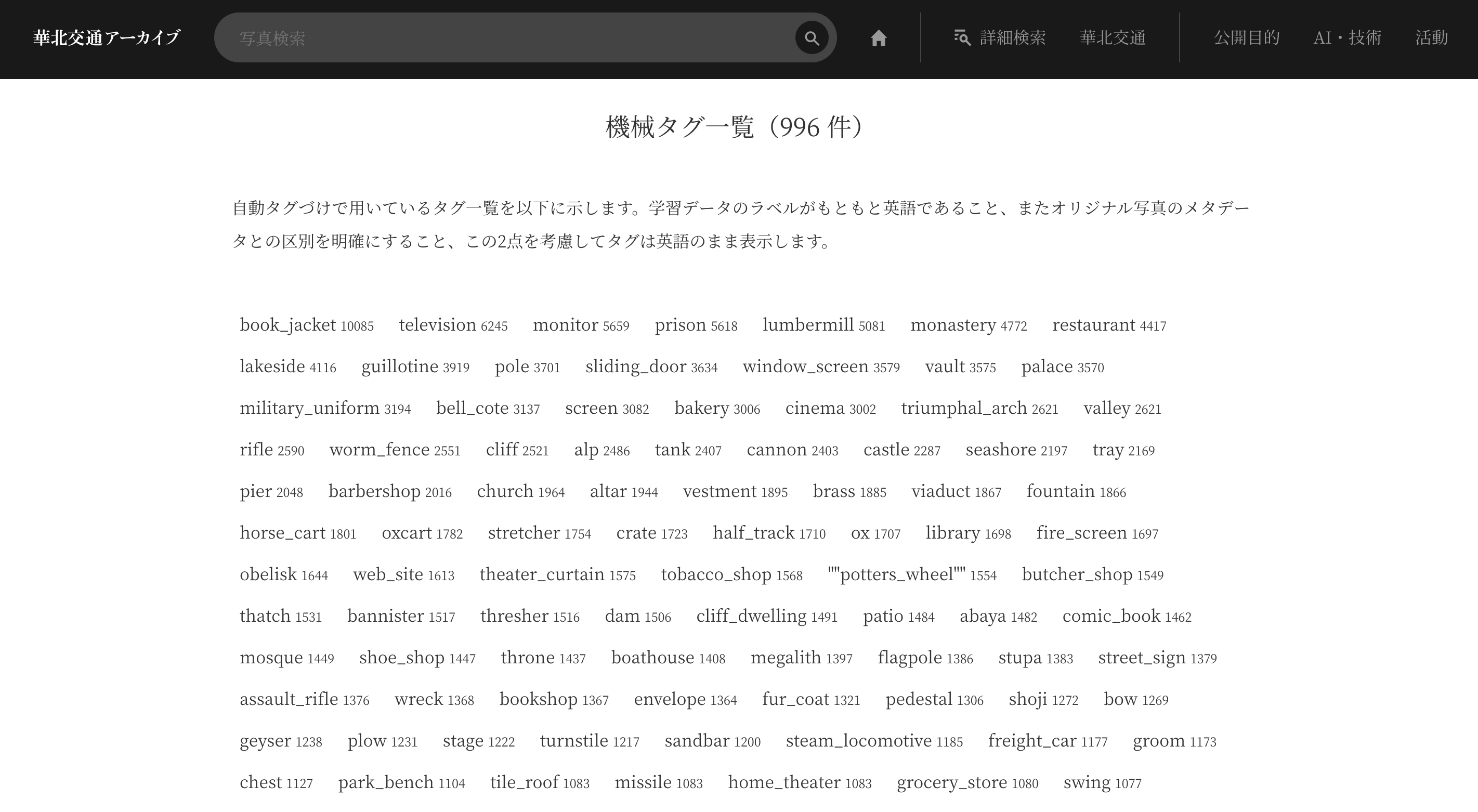The image size is (1478, 812).
Task: Click the assault_rifle tag link
Action: click(289, 699)
